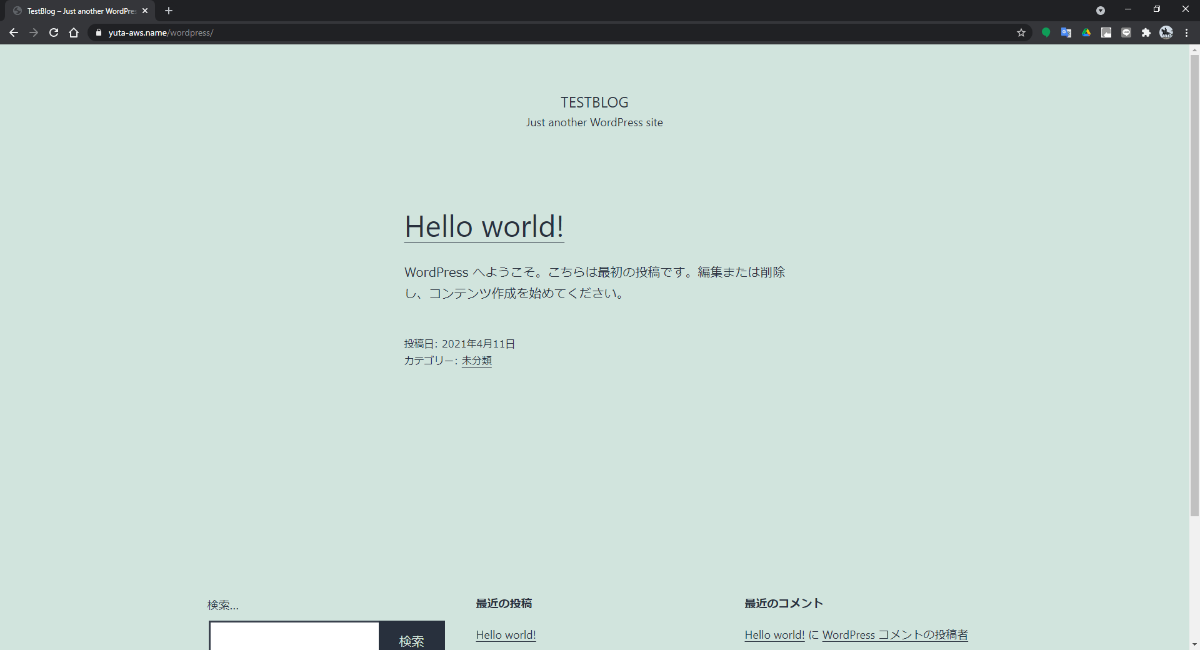Image resolution: width=1200 pixels, height=650 pixels.
Task: Click the site tagline text
Action: pos(594,122)
